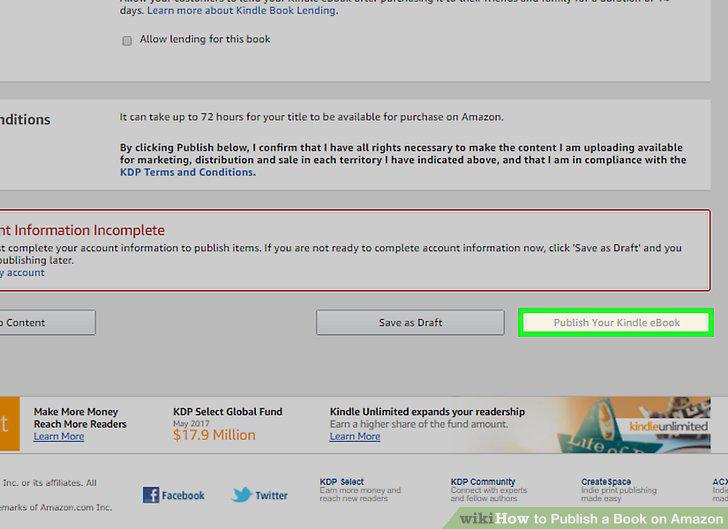Click Publish Your Kindle eBook button
The width and height of the screenshot is (728, 529).
click(616, 322)
